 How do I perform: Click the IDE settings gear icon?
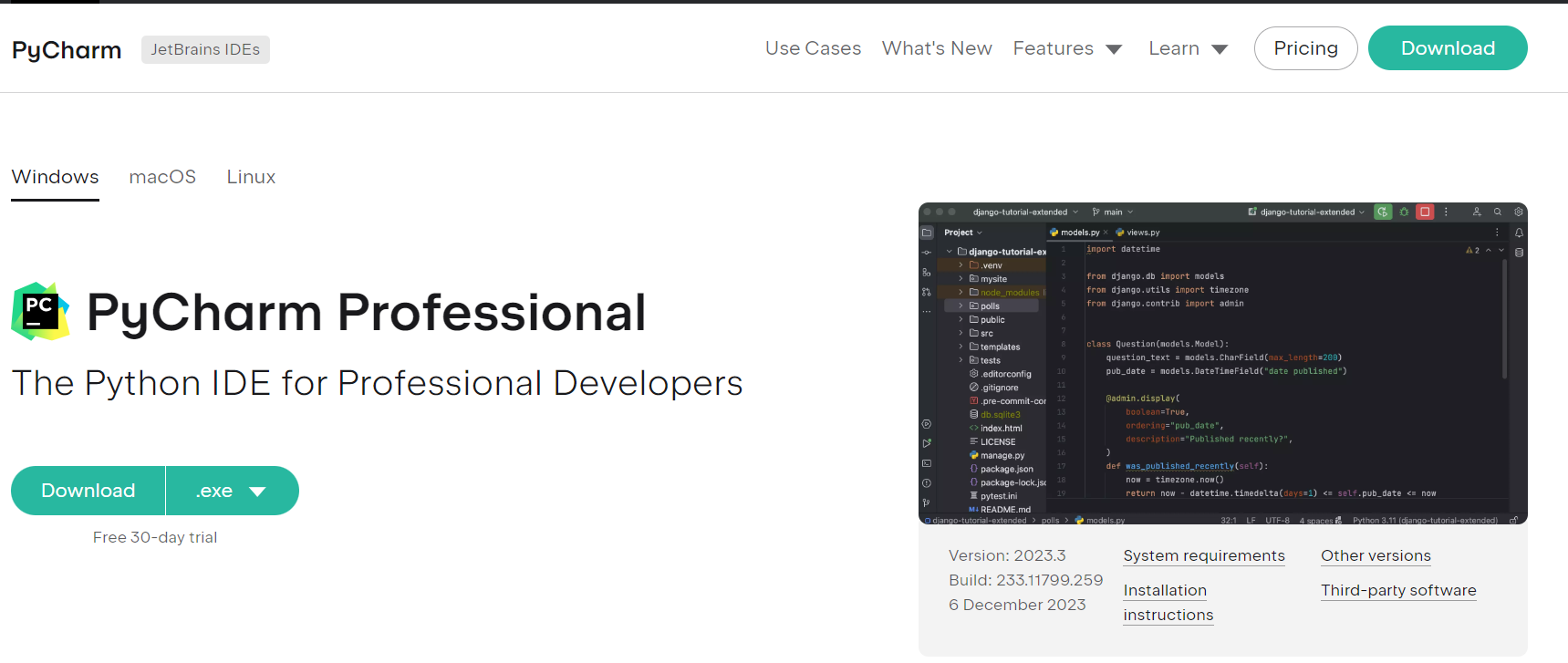[x=1519, y=212]
